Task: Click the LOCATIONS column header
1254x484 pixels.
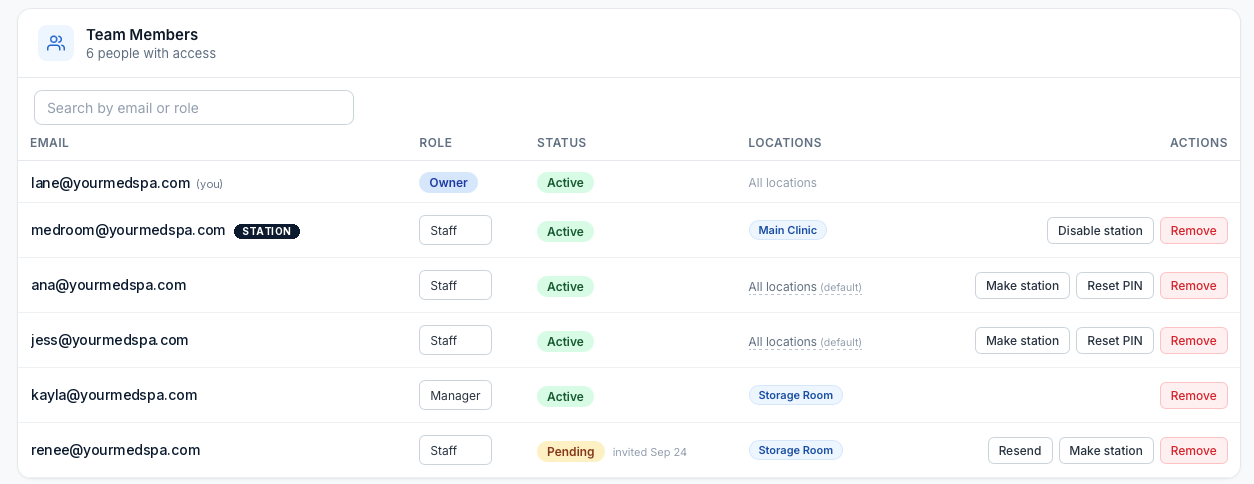Action: tap(785, 143)
